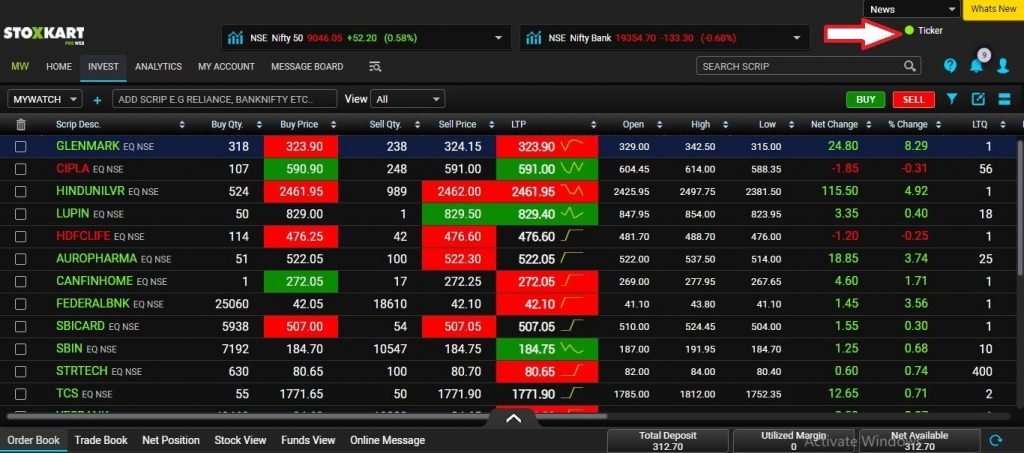This screenshot has width=1024, height=453.
Task: Click refresh icon next to Net Available
Action: [997, 441]
